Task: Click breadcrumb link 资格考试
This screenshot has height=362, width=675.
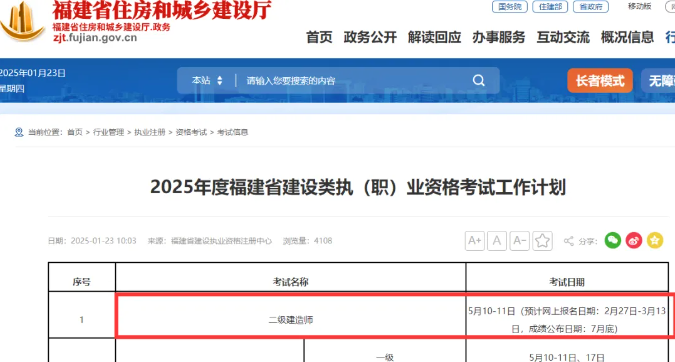Action: (191, 132)
